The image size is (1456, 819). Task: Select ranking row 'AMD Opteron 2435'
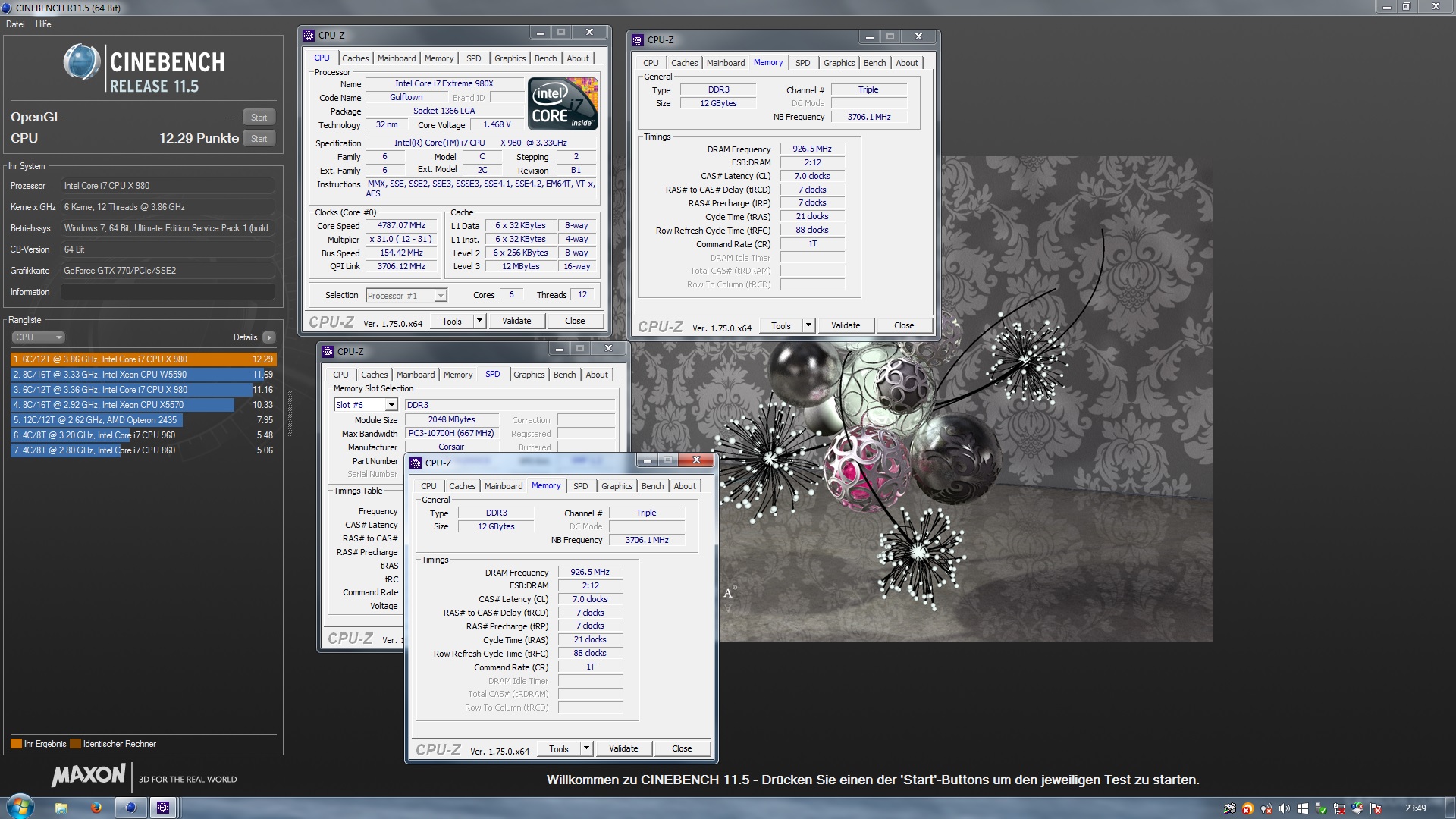(143, 420)
